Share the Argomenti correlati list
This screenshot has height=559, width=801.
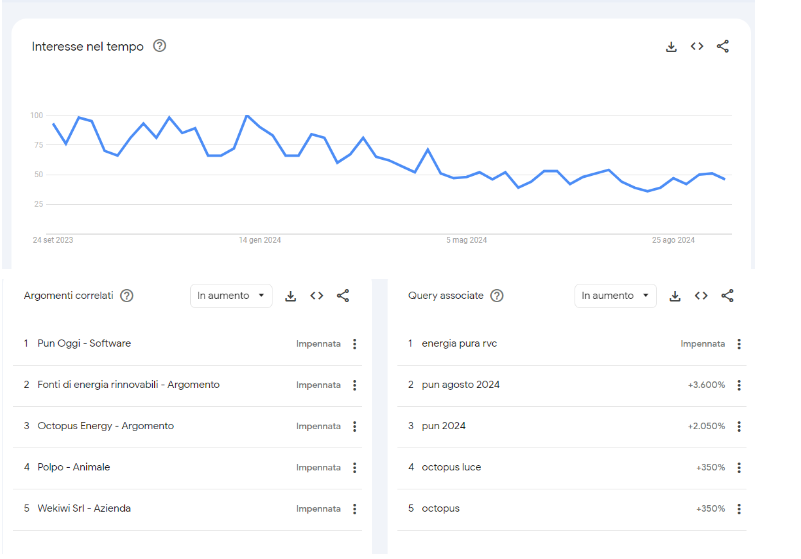(343, 296)
